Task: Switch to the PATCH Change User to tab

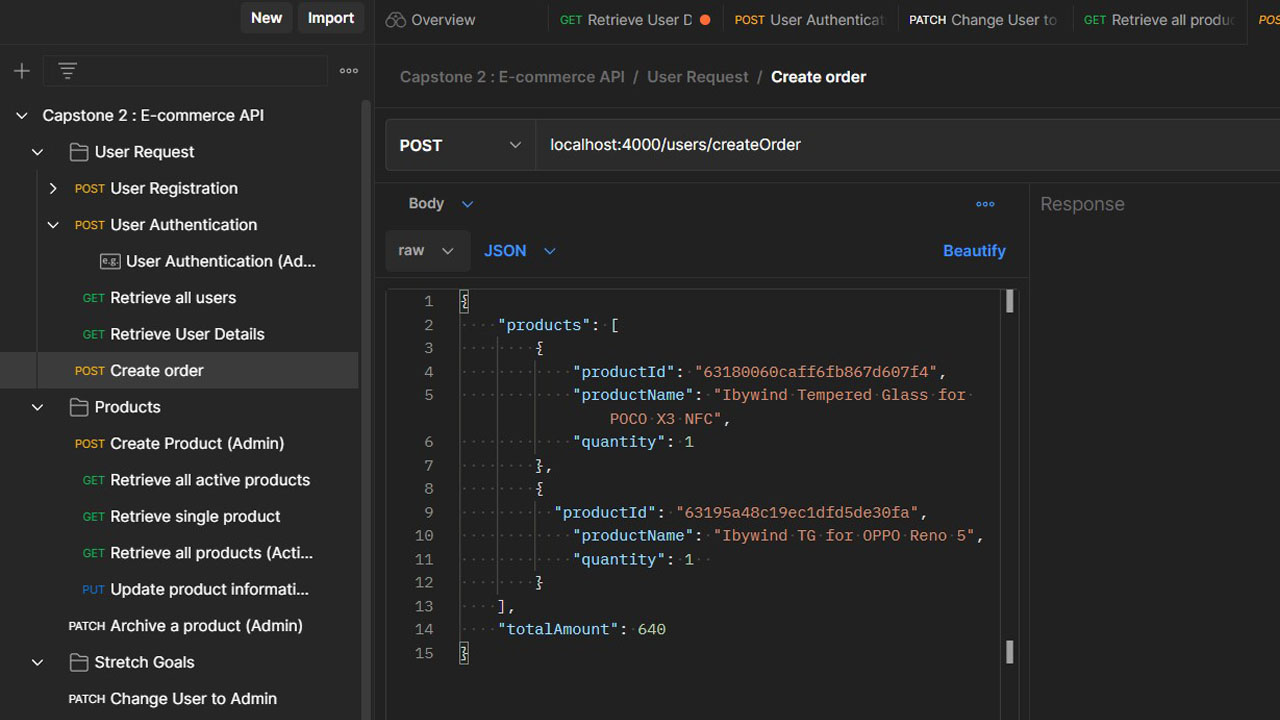Action: 985,20
